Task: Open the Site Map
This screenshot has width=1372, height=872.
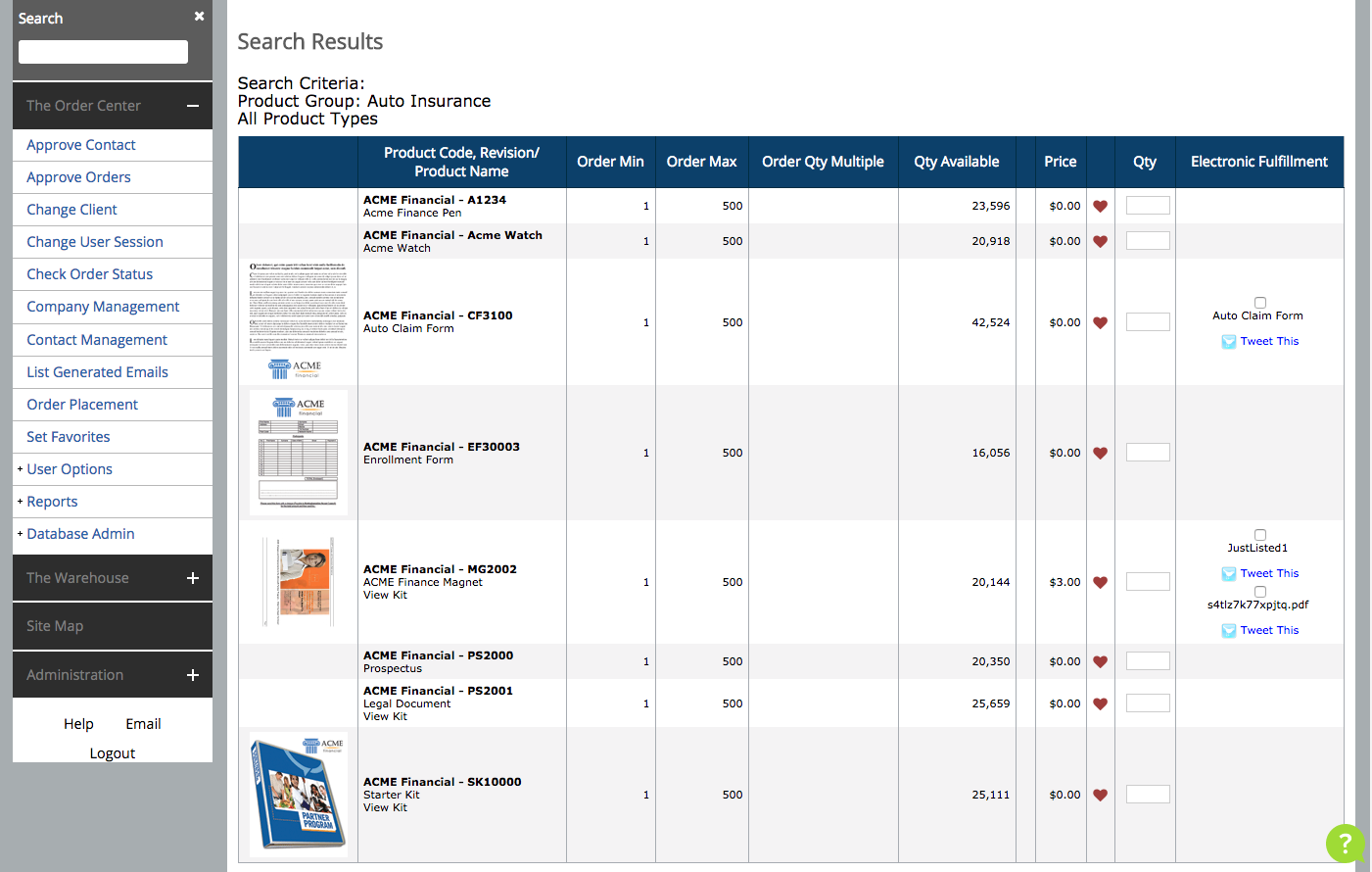Action: 55,626
